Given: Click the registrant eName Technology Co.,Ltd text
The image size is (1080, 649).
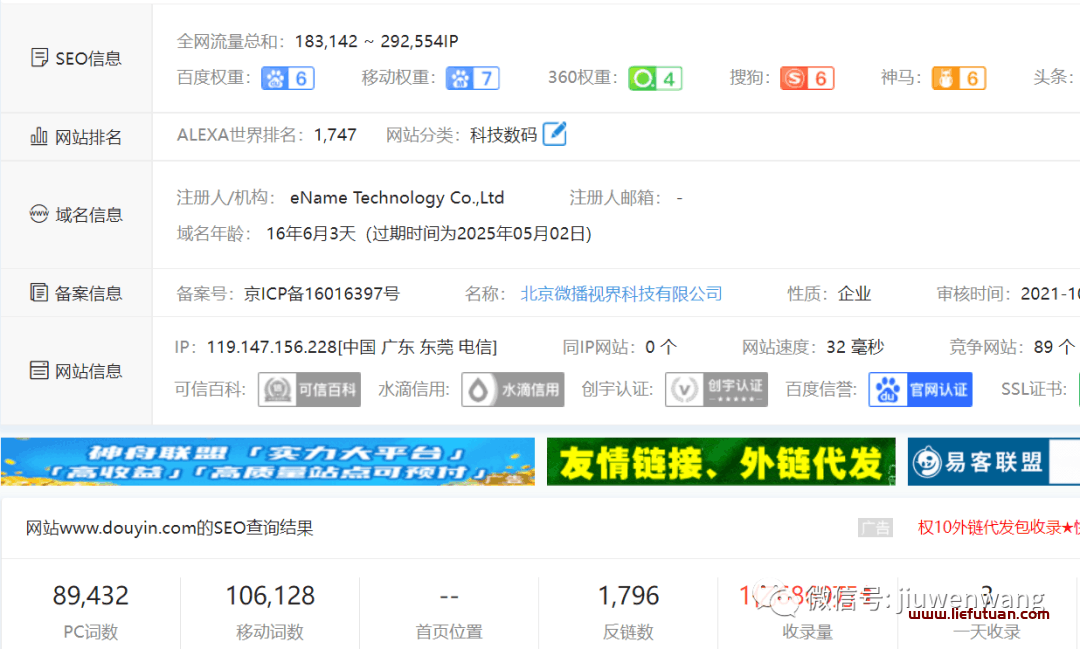Looking at the screenshot, I should 397,198.
